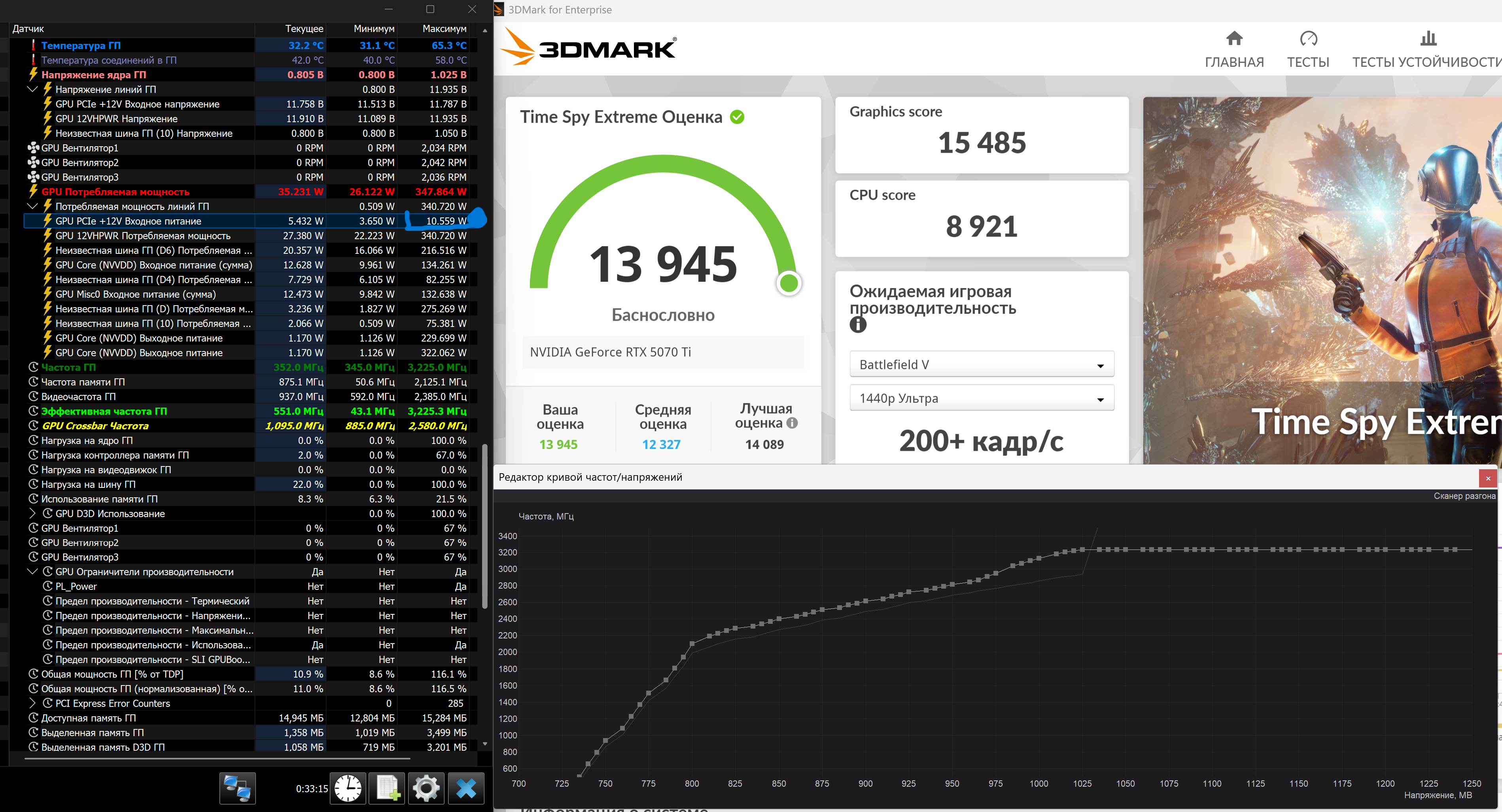This screenshot has height=812, width=1502.
Task: Close the frequency/voltage curve editor
Action: pos(1487,478)
